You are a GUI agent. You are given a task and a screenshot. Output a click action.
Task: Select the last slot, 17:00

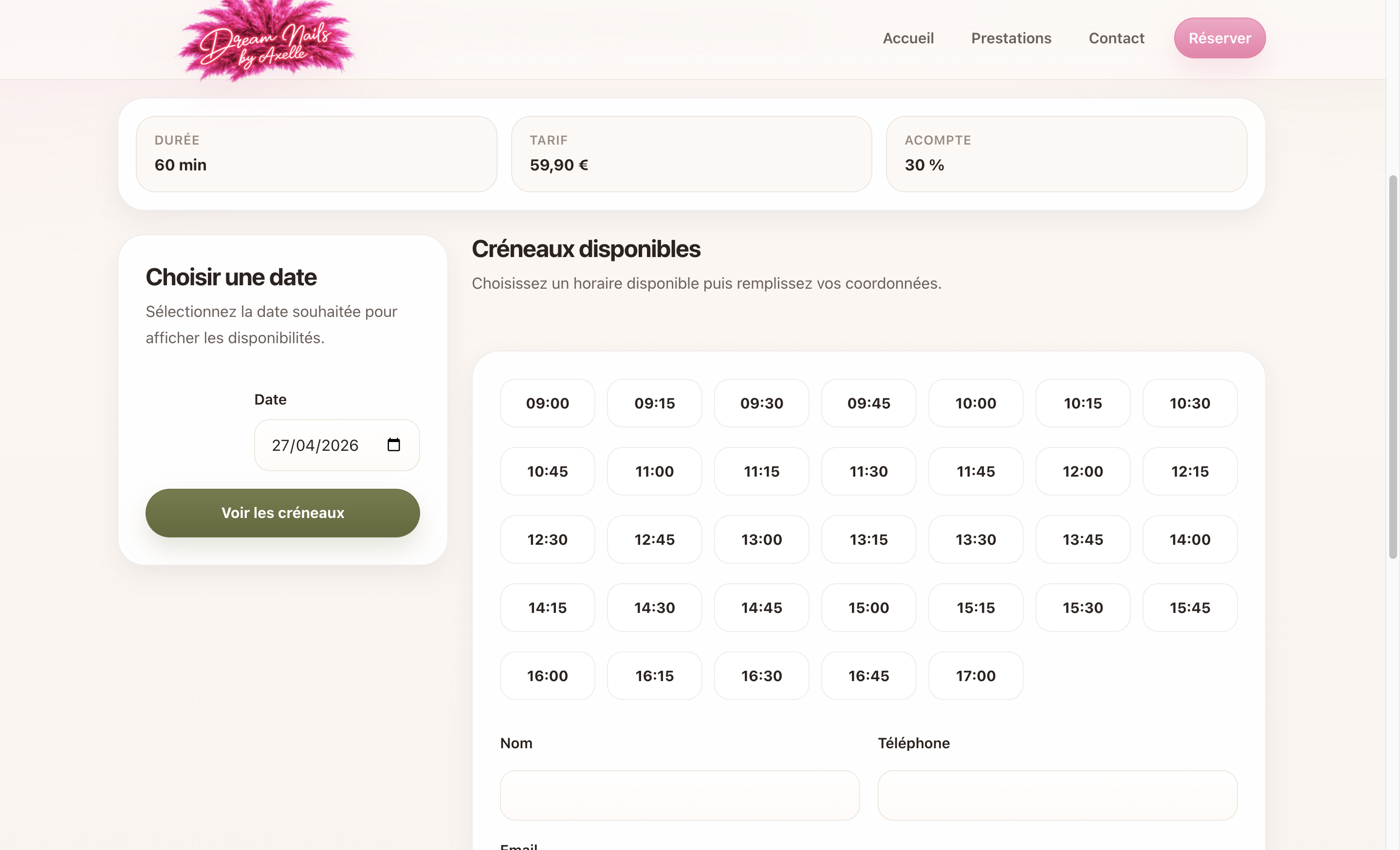(976, 676)
